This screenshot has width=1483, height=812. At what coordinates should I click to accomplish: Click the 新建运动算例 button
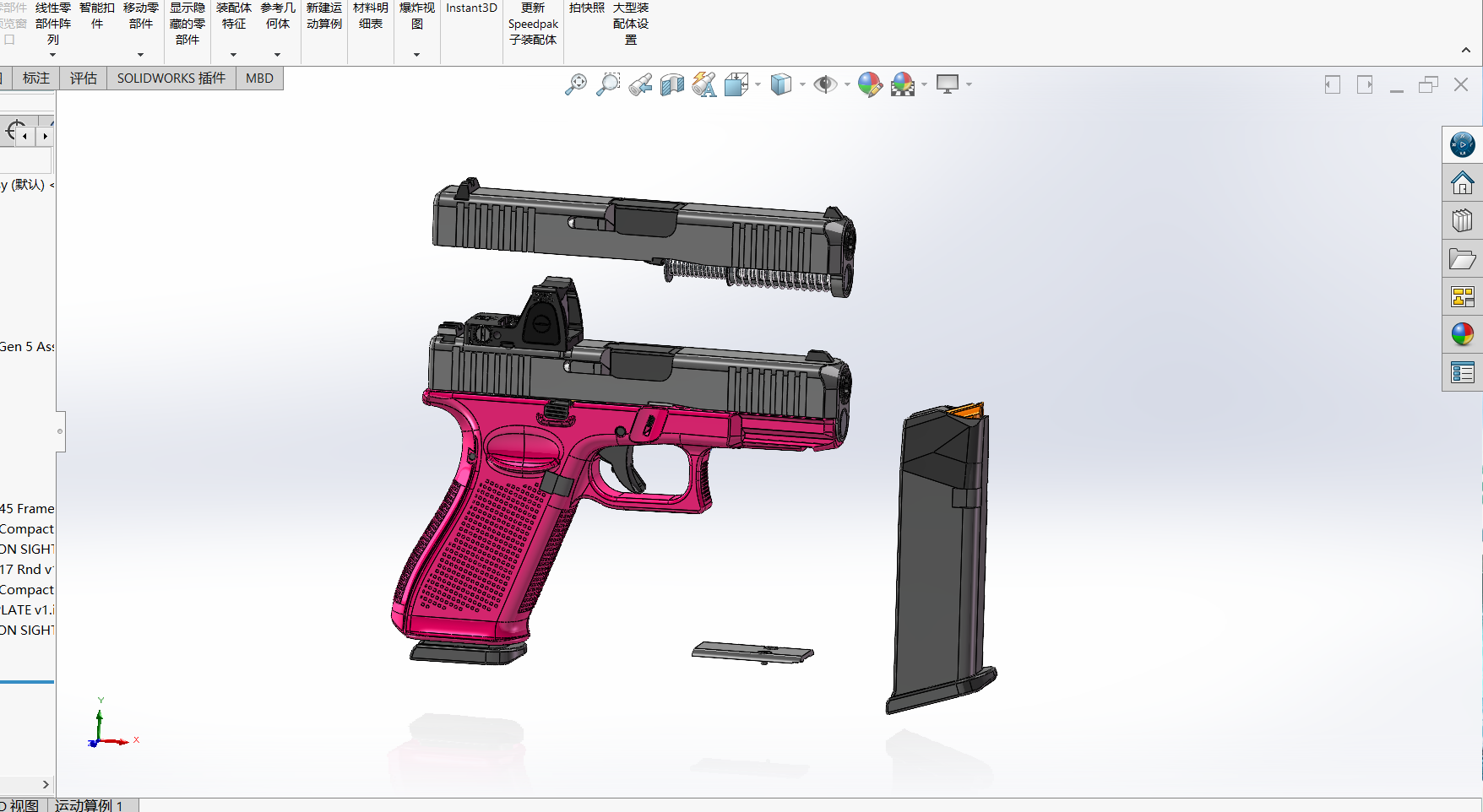click(323, 15)
